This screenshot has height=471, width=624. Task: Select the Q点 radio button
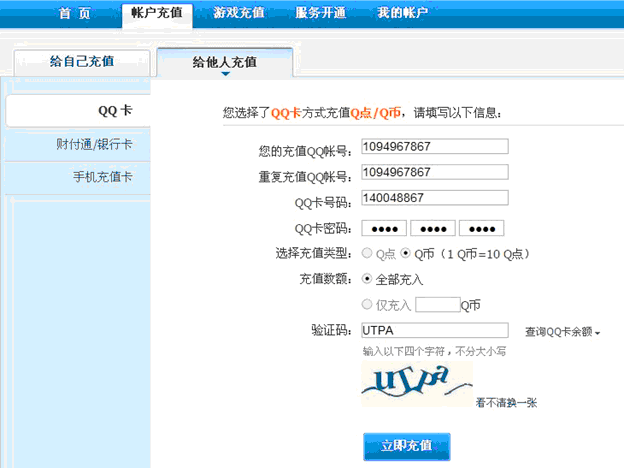click(x=367, y=253)
